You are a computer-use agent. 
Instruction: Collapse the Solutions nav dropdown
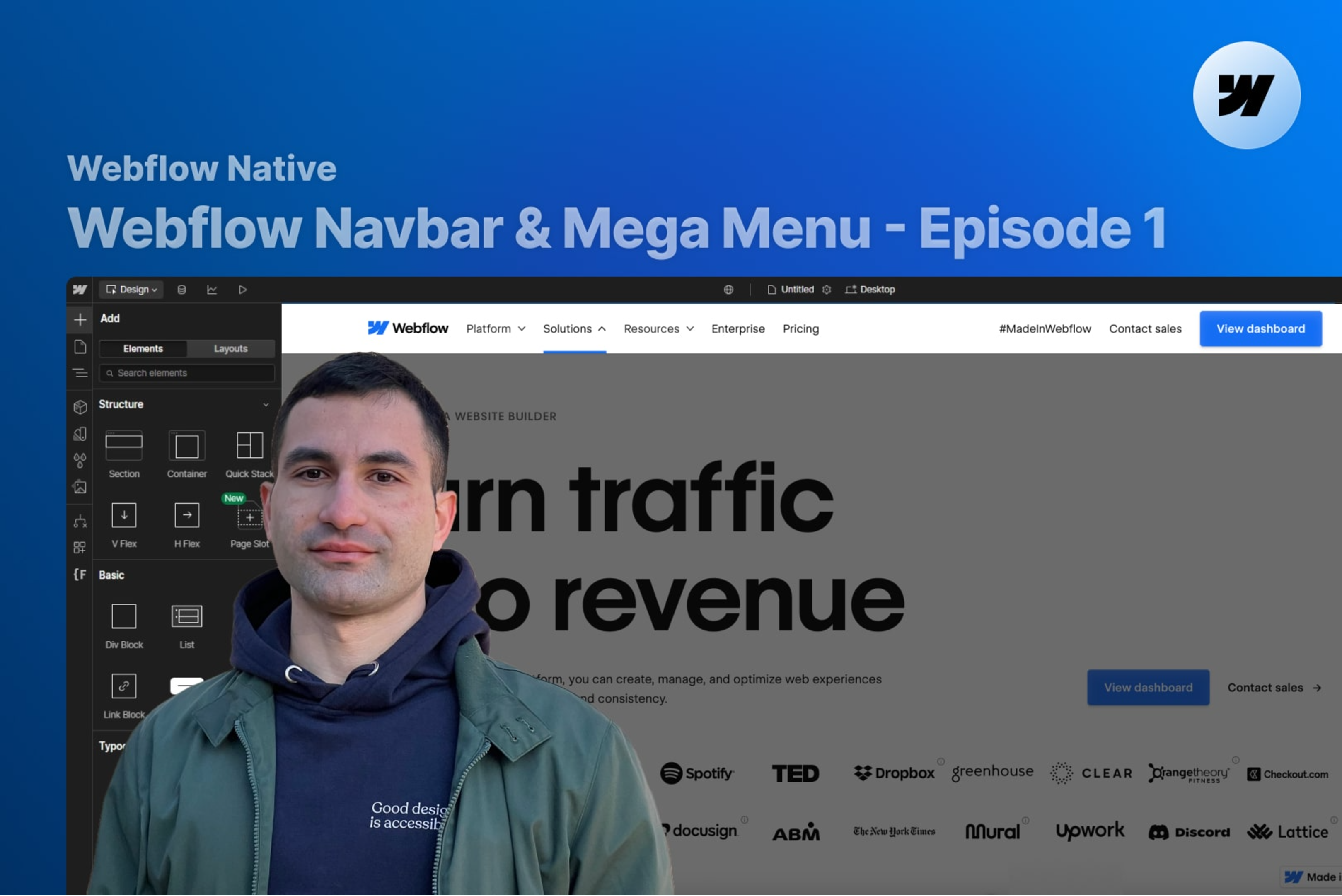(574, 329)
